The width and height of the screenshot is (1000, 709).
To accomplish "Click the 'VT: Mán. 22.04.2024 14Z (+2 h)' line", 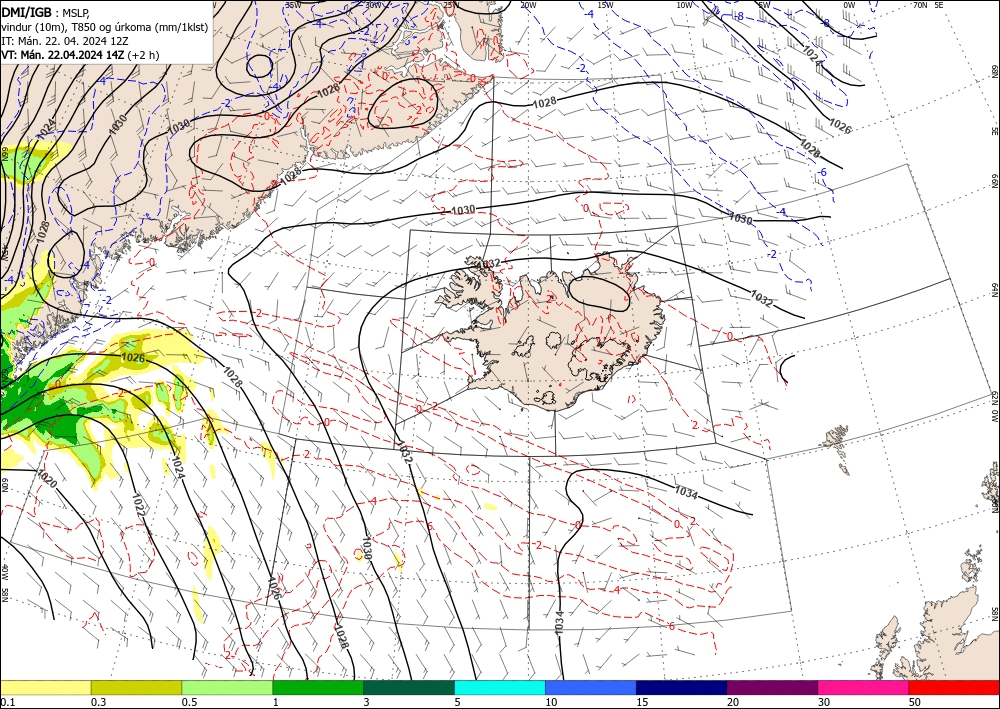I will click(80, 55).
